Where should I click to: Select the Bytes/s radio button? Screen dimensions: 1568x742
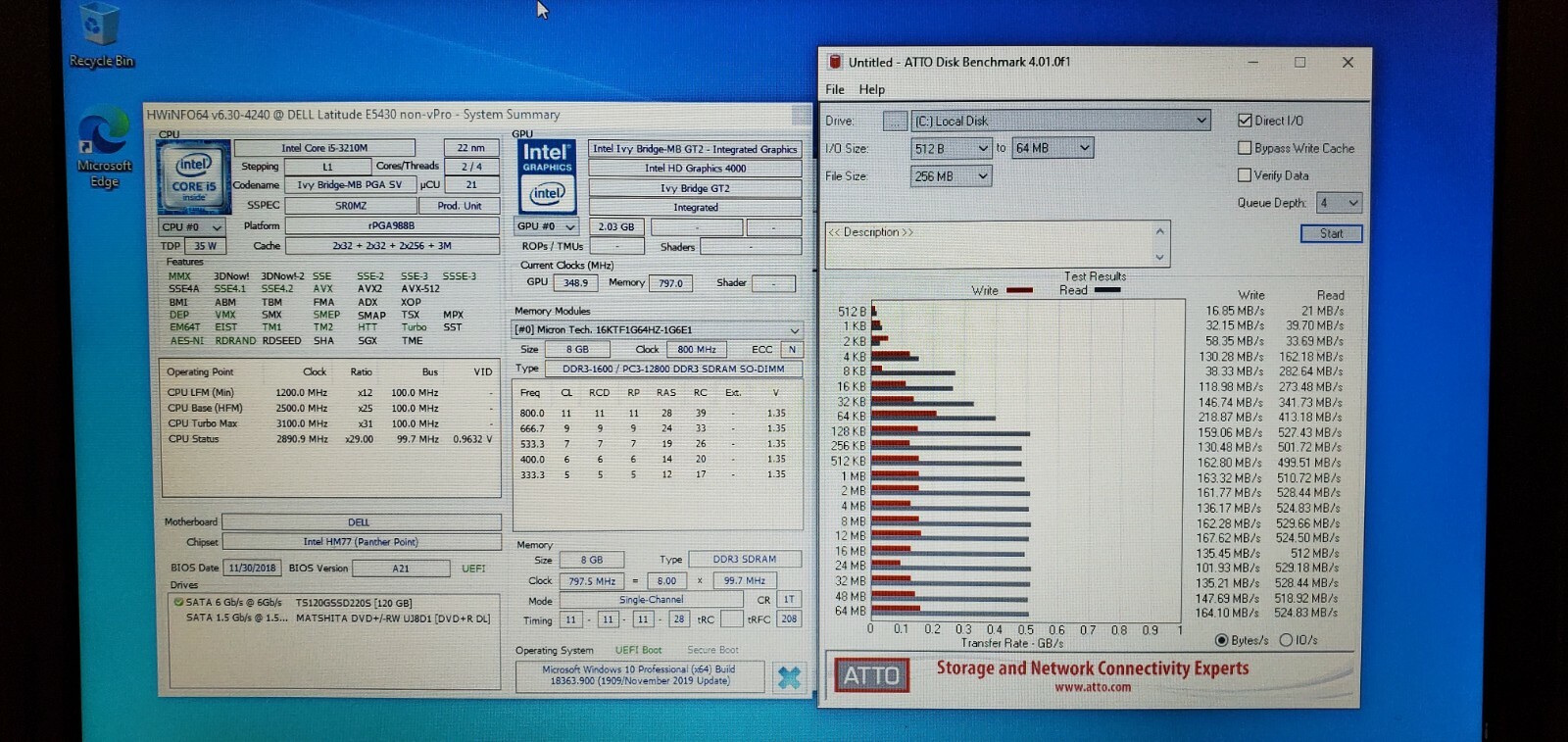click(x=1221, y=640)
